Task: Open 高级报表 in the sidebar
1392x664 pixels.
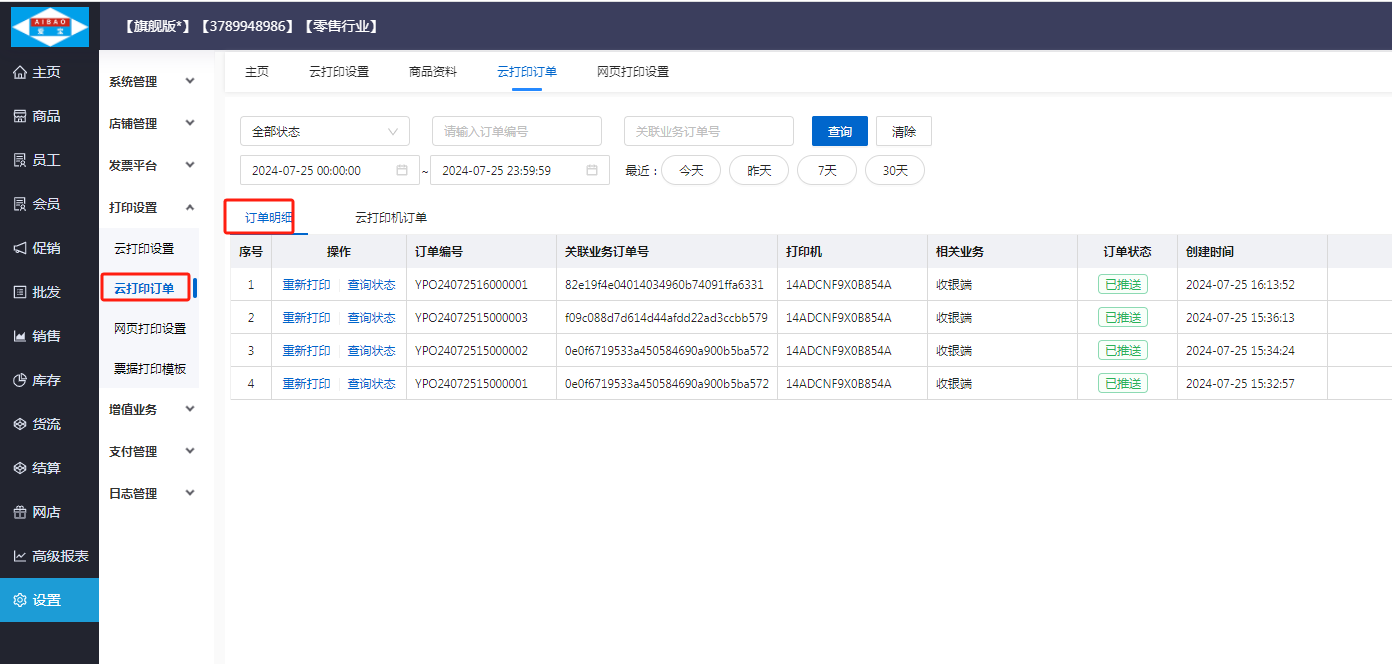Action: point(50,556)
